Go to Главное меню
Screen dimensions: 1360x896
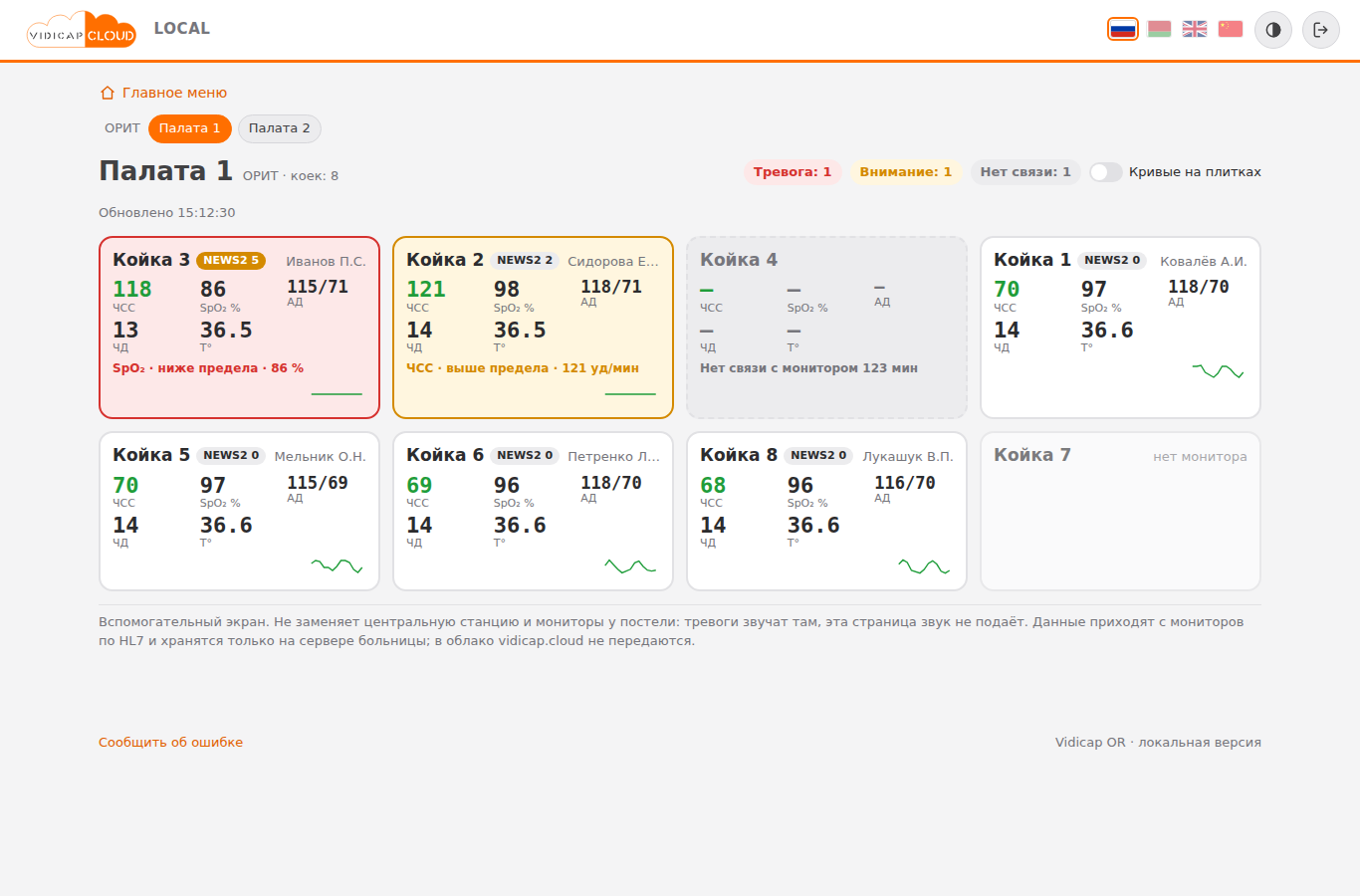[174, 93]
